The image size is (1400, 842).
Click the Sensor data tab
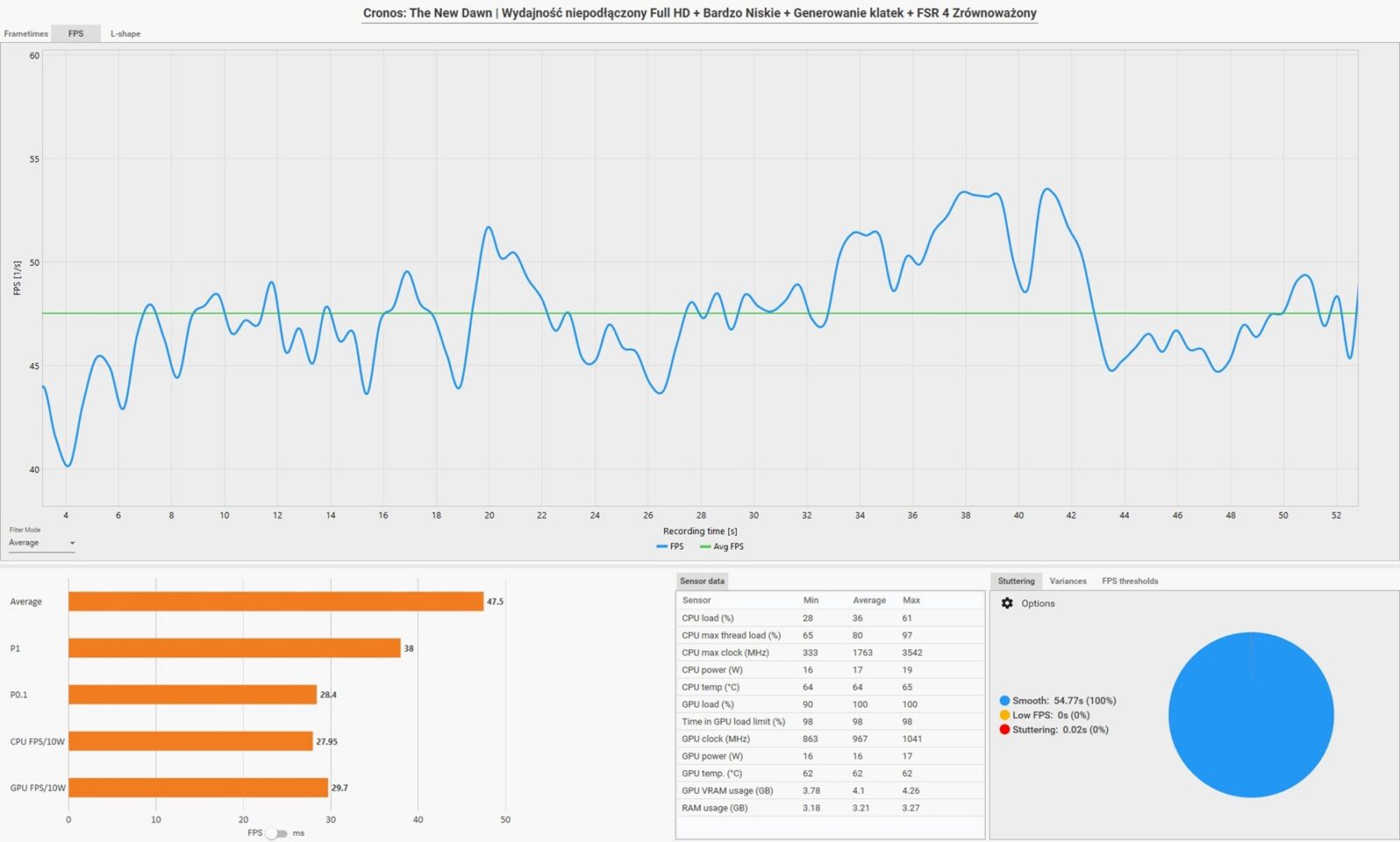coord(702,581)
